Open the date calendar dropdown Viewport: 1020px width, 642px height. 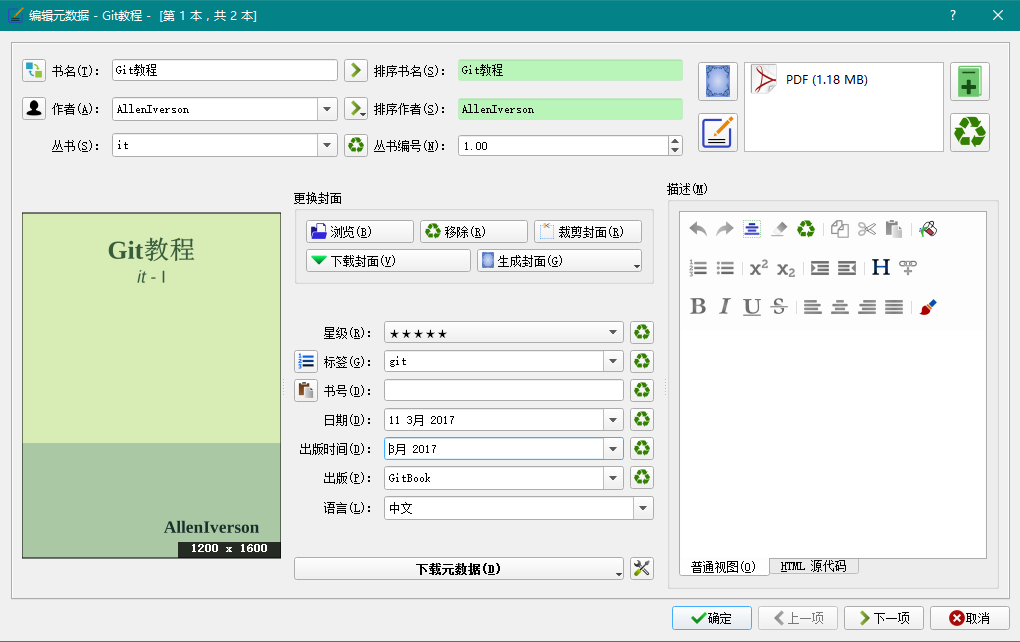pyautogui.click(x=613, y=420)
